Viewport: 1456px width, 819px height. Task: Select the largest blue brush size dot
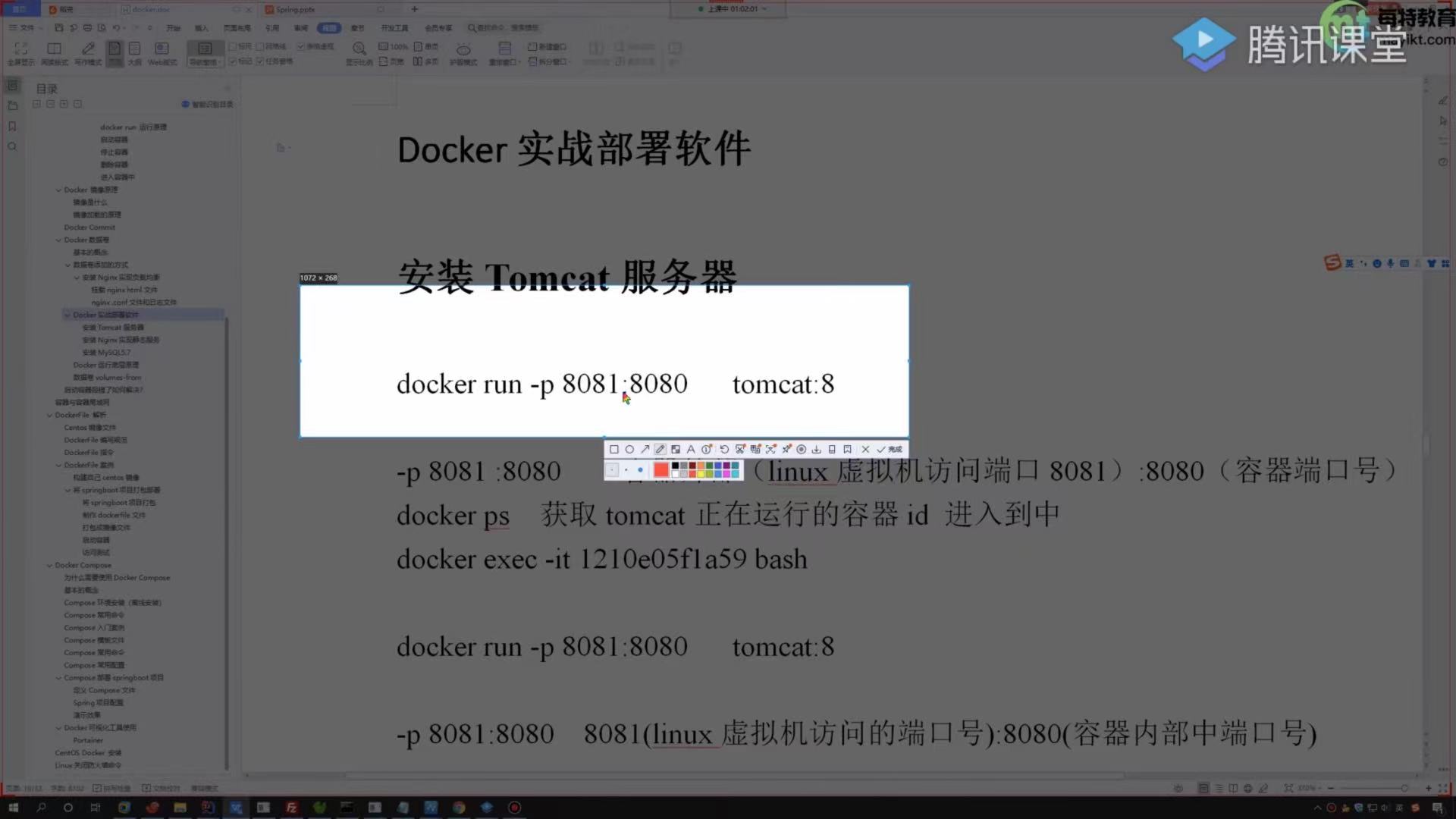point(640,470)
